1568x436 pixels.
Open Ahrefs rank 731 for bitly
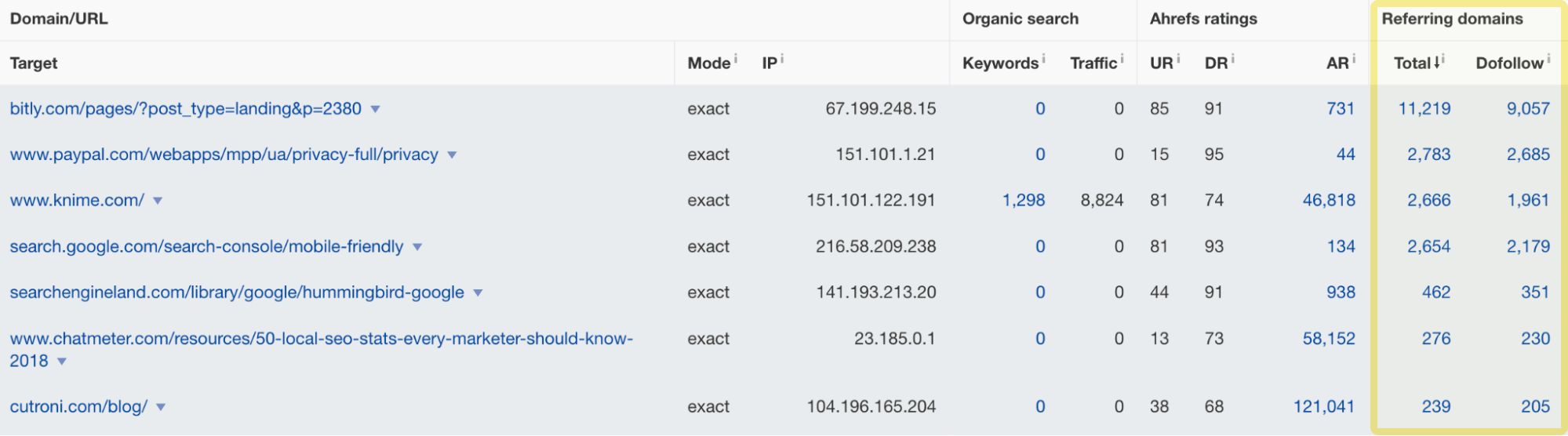click(x=1341, y=109)
